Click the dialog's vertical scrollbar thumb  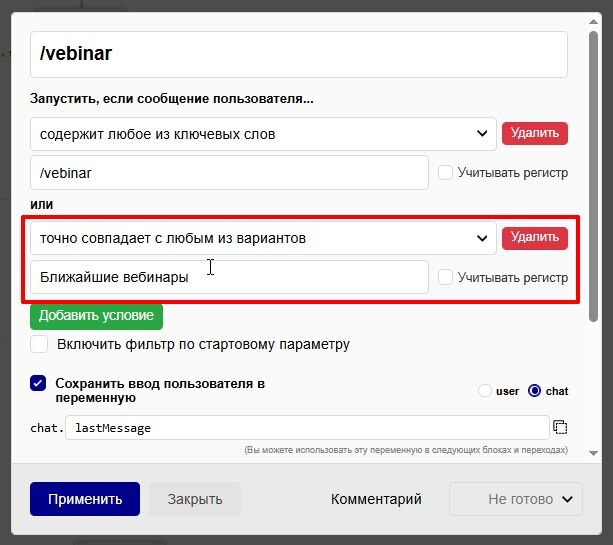pyautogui.click(x=593, y=176)
